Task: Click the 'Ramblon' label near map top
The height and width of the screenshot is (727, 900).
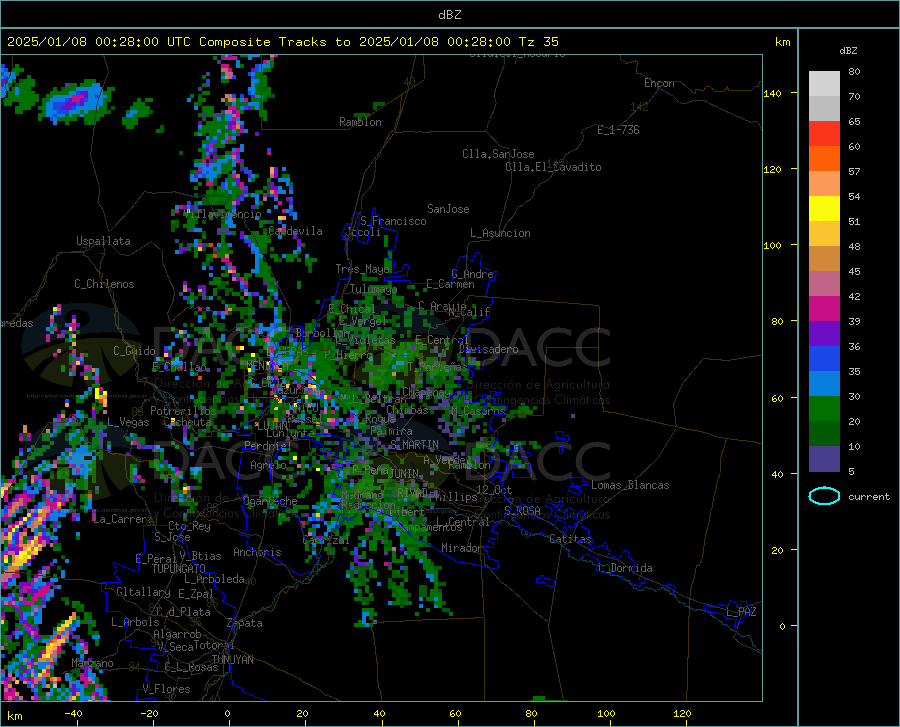Action: pos(360,122)
